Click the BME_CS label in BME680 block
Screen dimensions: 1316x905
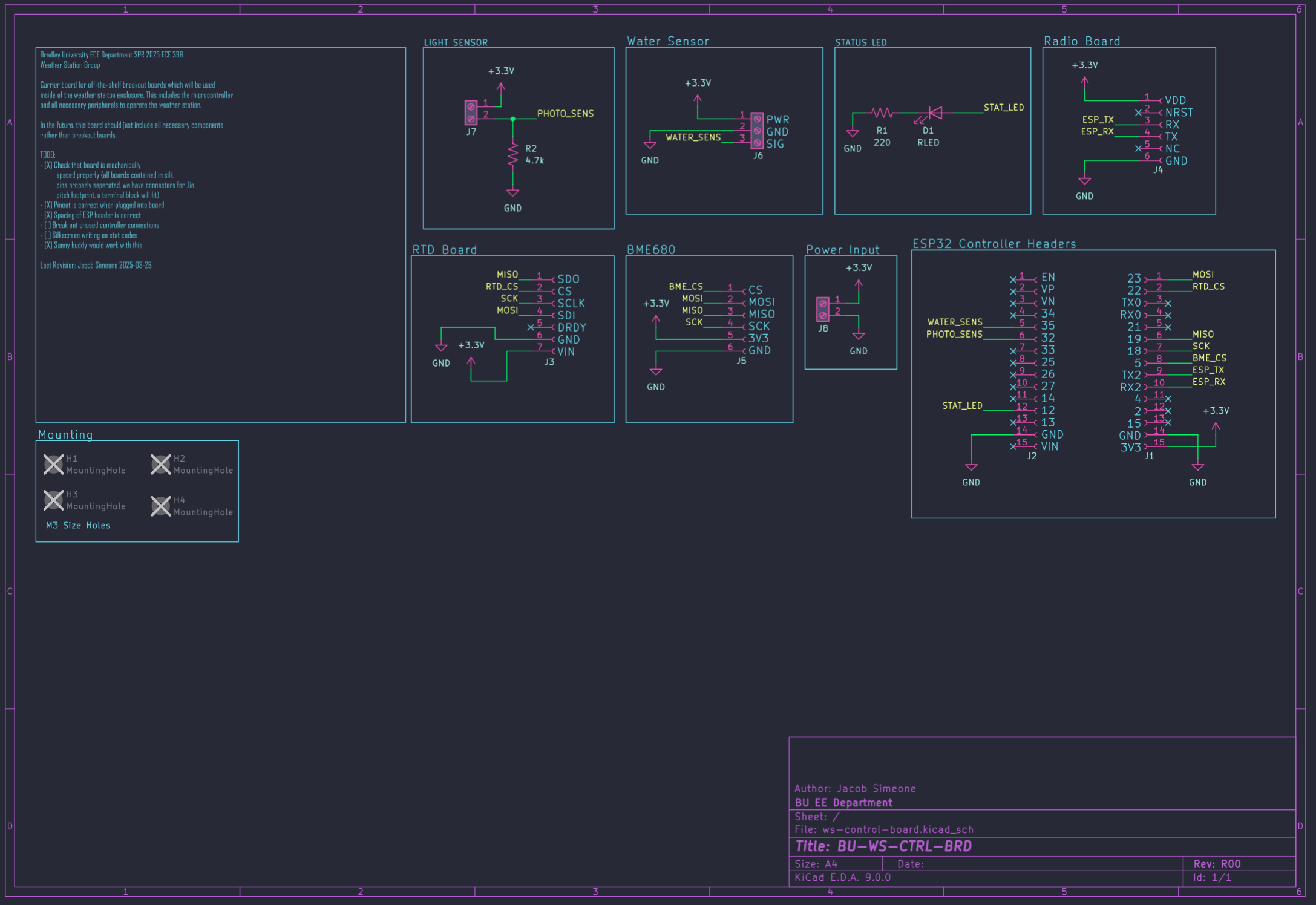pos(686,287)
